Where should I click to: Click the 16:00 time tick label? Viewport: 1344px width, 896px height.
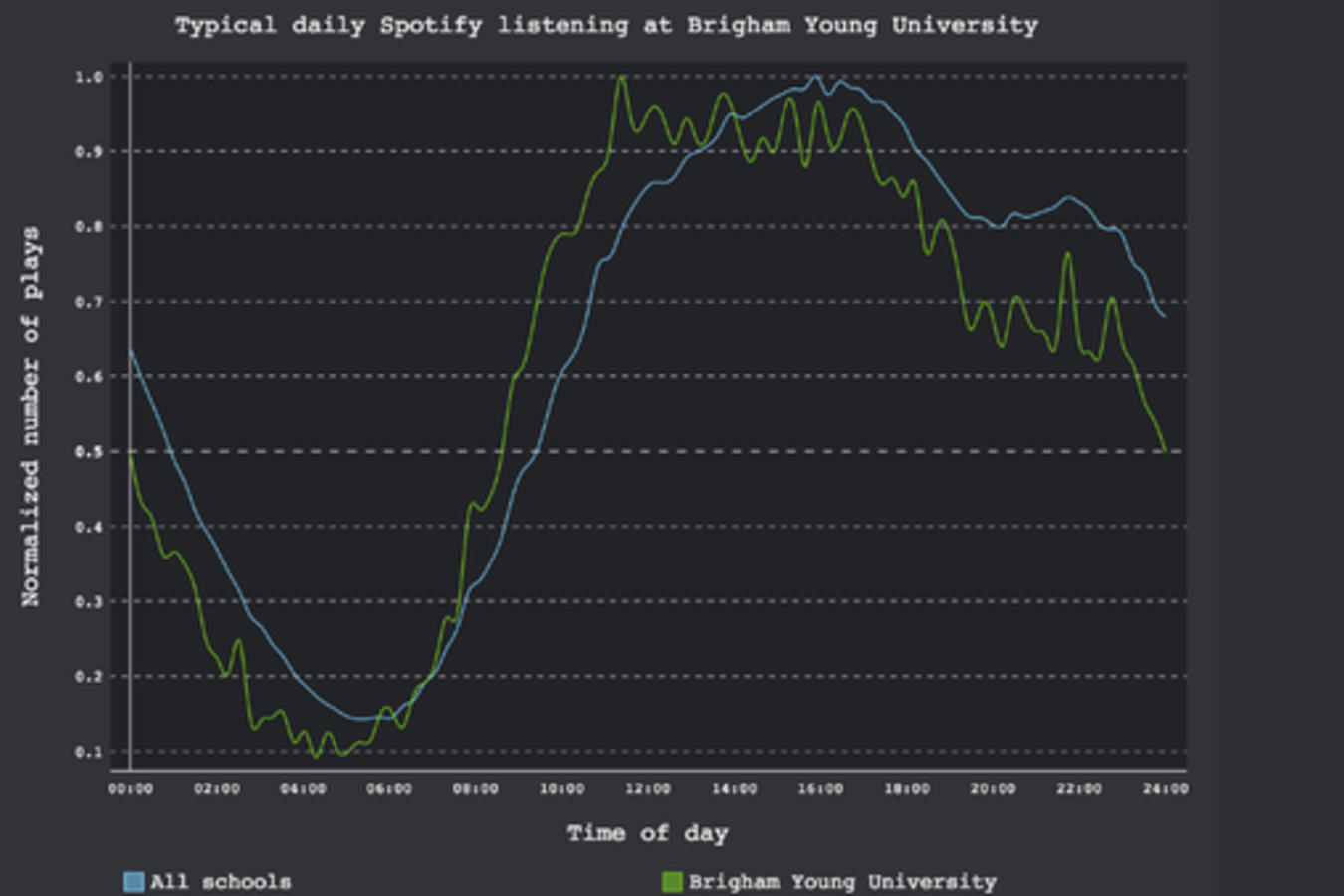pyautogui.click(x=820, y=789)
